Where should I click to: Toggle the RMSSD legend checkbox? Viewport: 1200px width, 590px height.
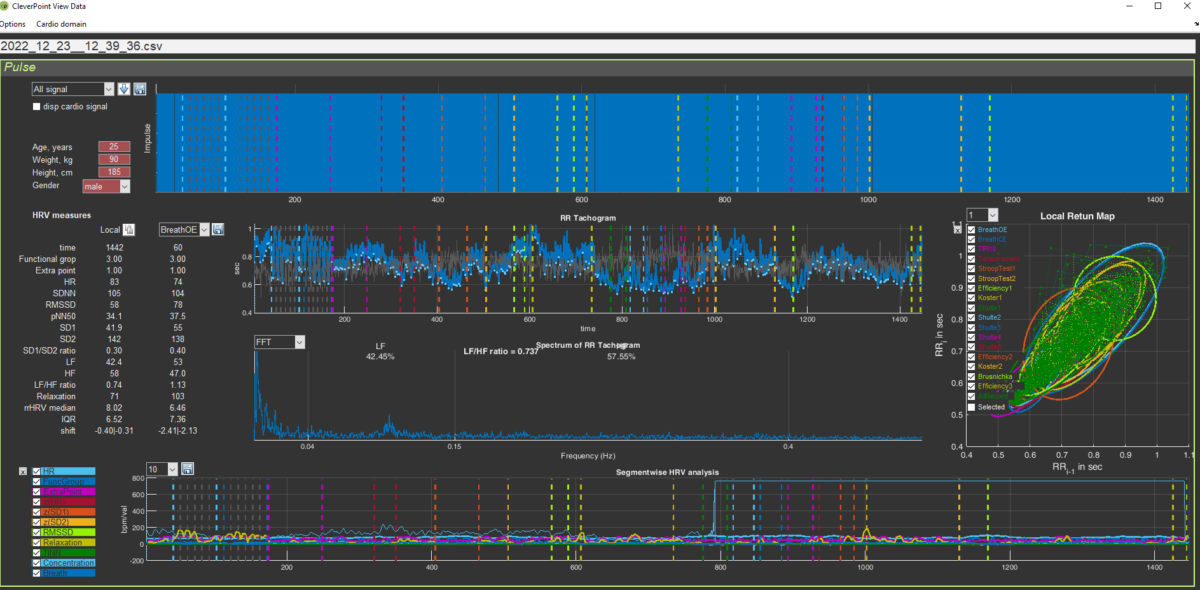(x=38, y=533)
